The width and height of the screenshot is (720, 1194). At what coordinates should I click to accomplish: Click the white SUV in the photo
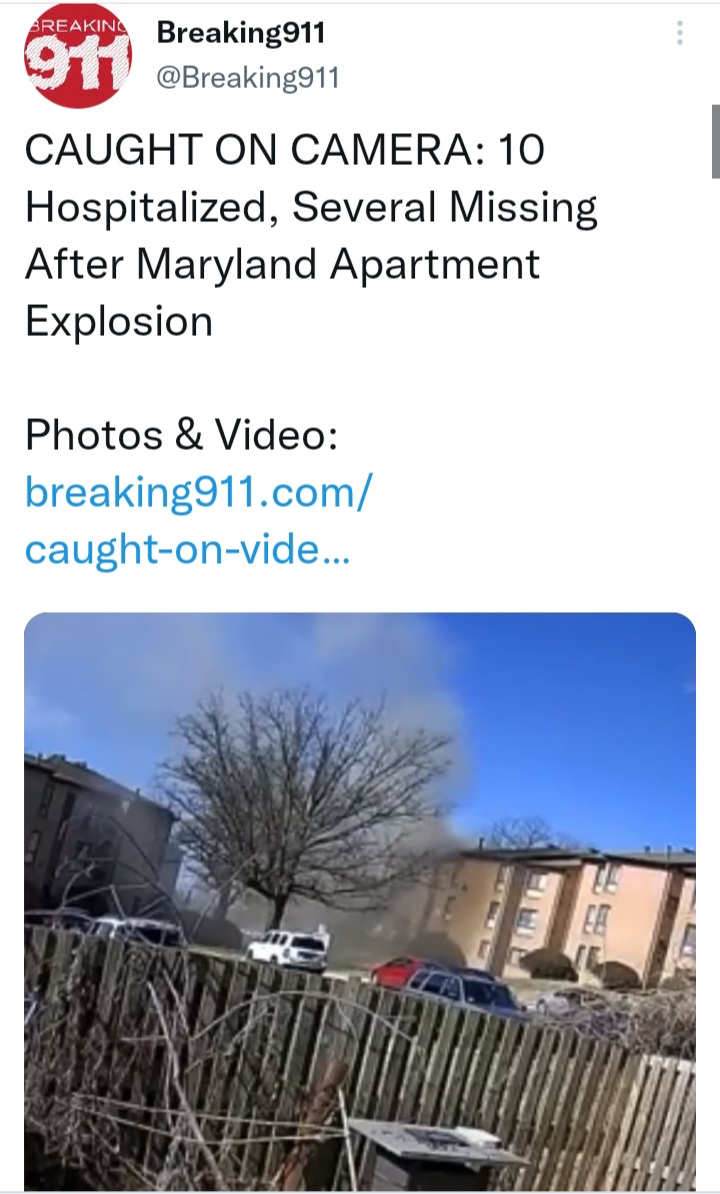click(288, 949)
